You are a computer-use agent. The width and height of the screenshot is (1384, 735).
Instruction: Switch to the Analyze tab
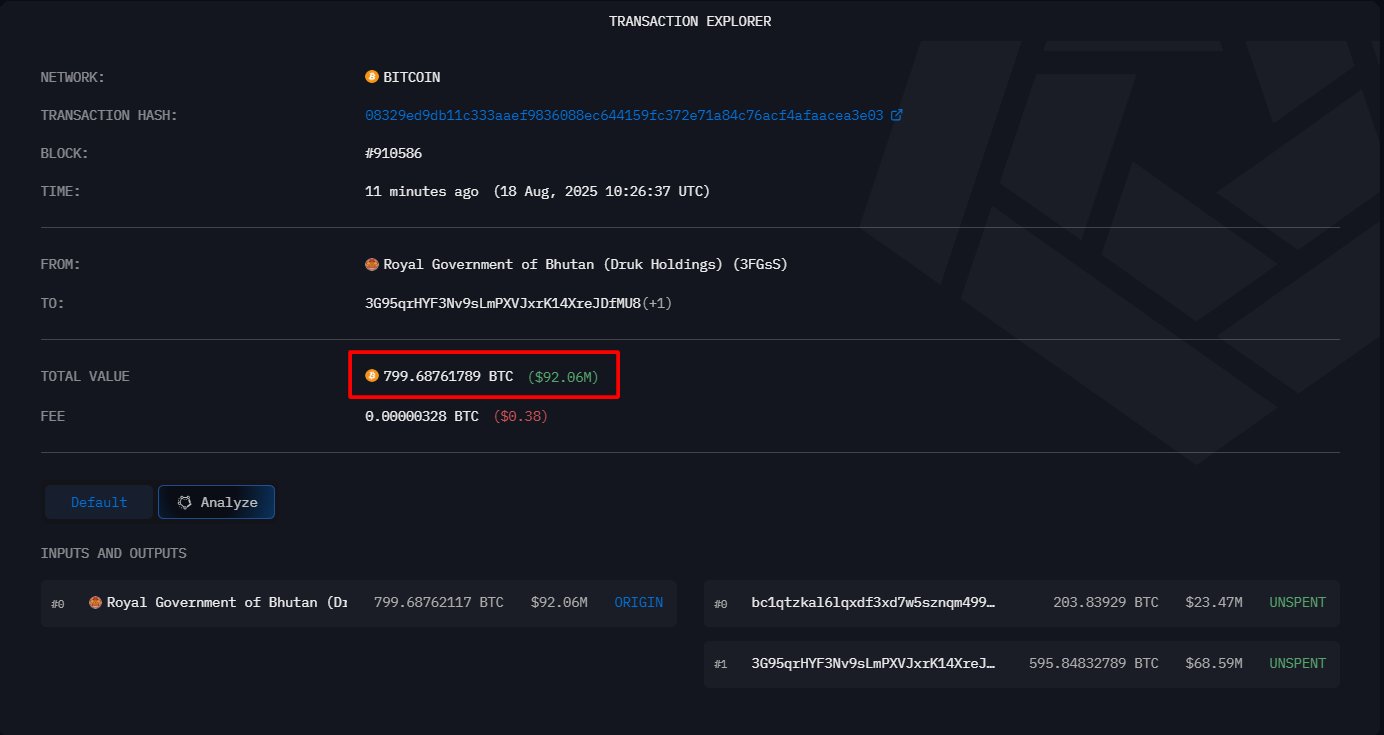tap(216, 501)
